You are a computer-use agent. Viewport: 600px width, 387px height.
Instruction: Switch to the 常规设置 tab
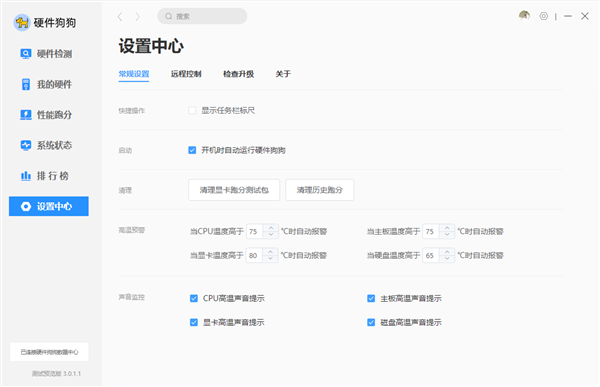(x=134, y=74)
